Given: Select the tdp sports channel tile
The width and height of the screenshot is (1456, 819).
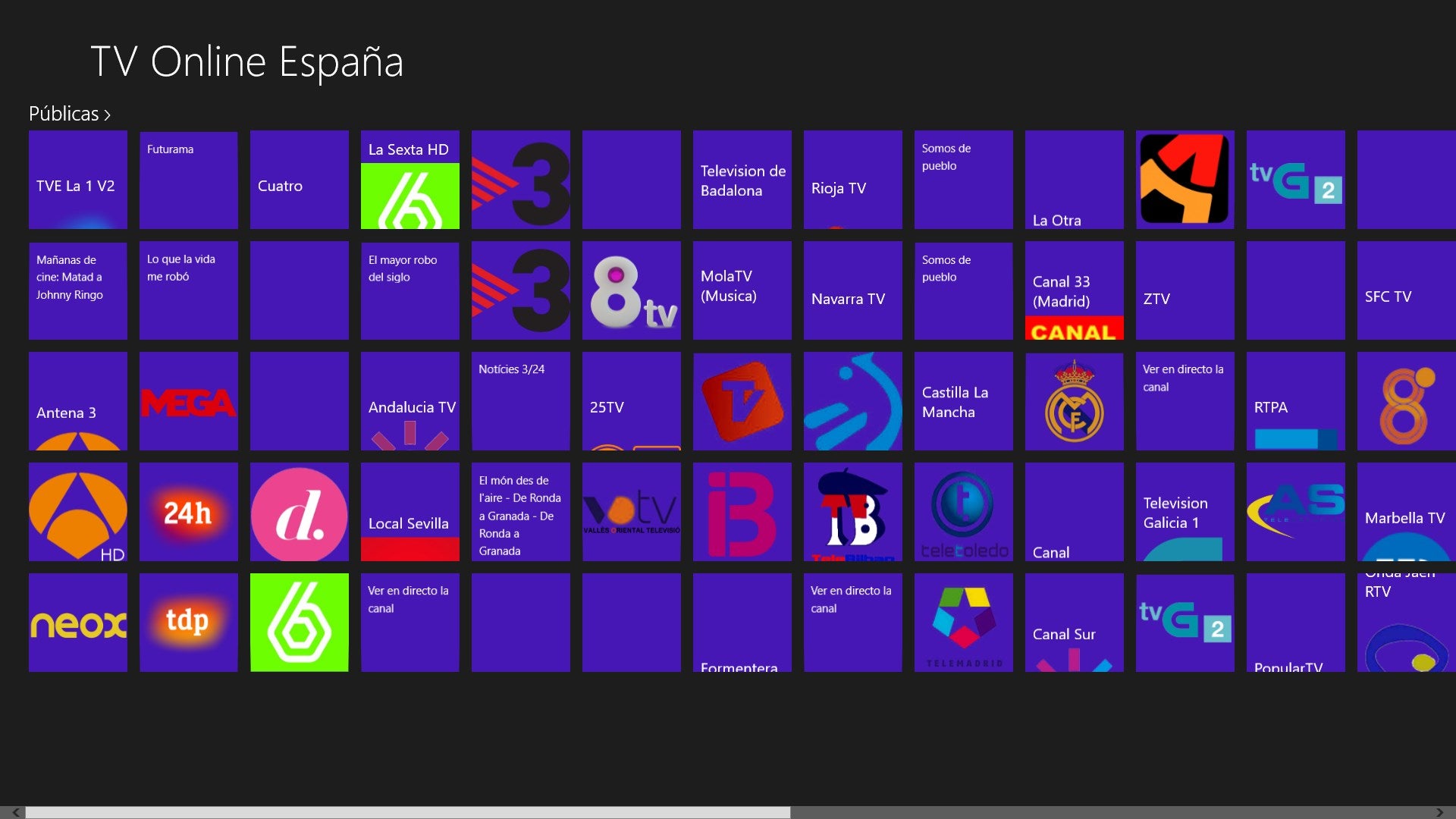Looking at the screenshot, I should click(x=189, y=623).
